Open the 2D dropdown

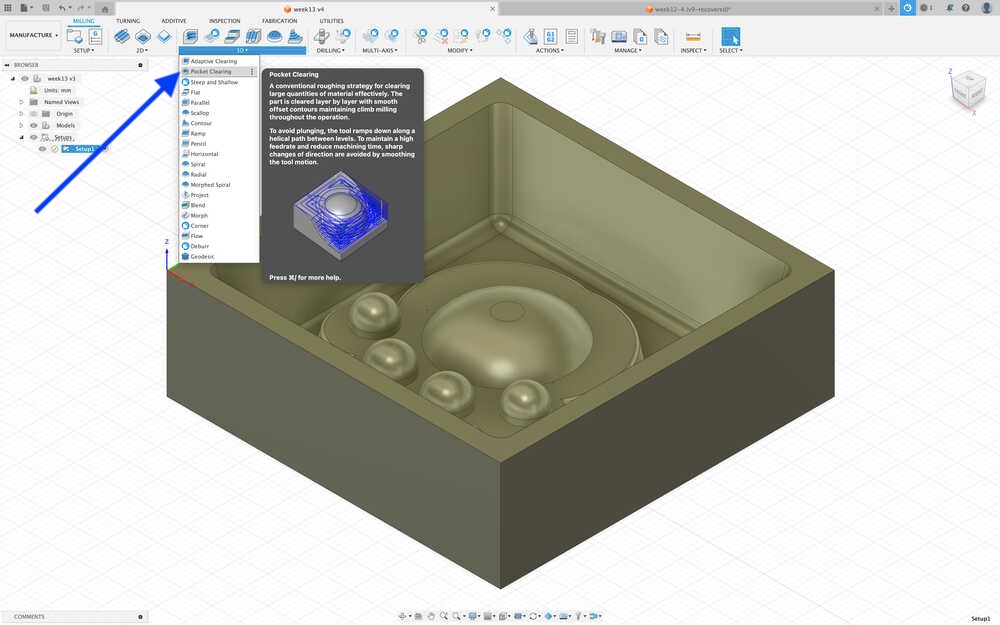pyautogui.click(x=142, y=50)
